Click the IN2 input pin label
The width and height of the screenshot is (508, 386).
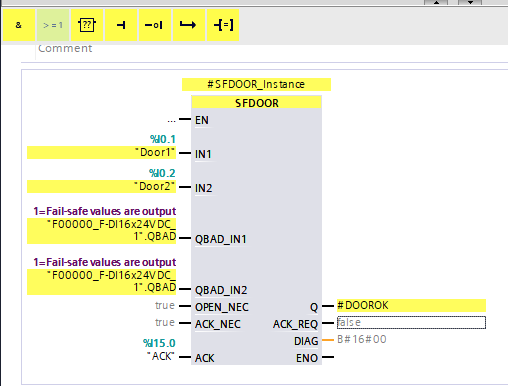204,188
